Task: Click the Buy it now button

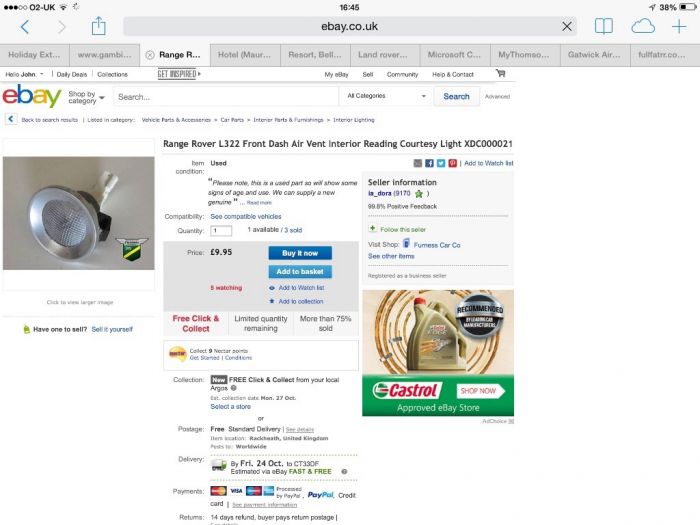Action: coord(300,253)
